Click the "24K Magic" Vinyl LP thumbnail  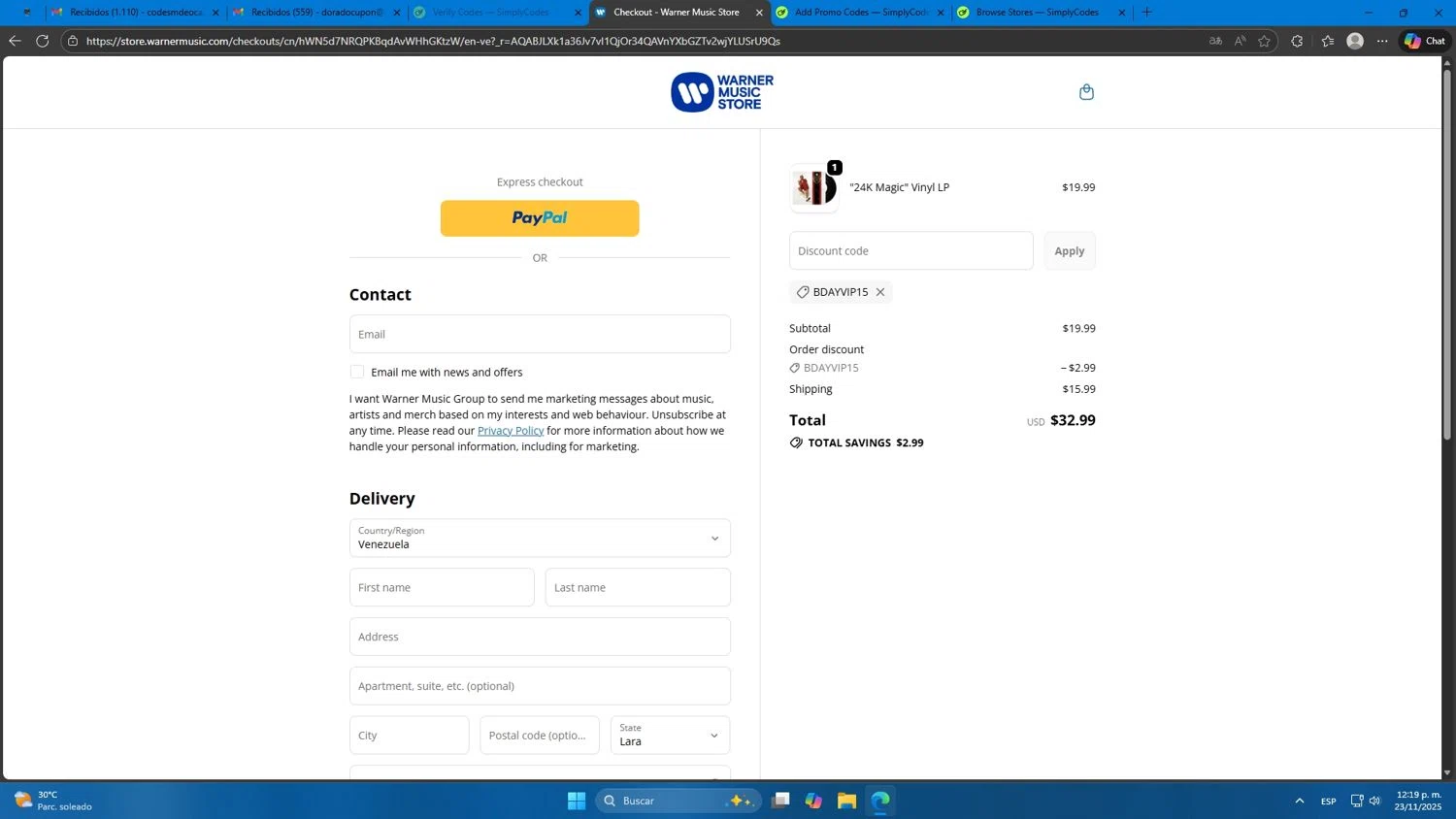tap(814, 187)
